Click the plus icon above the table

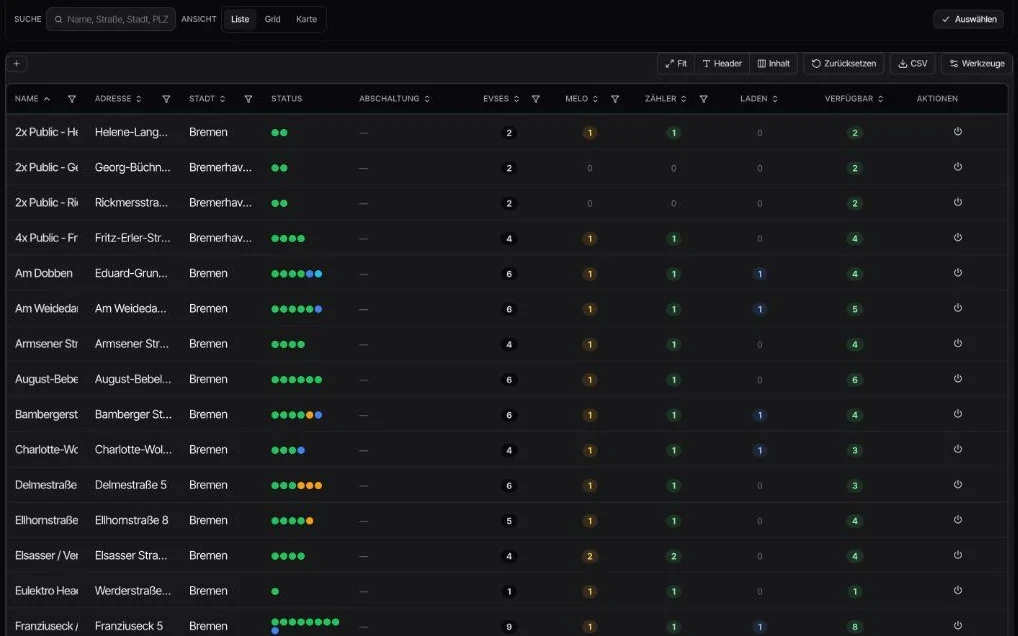[x=16, y=64]
